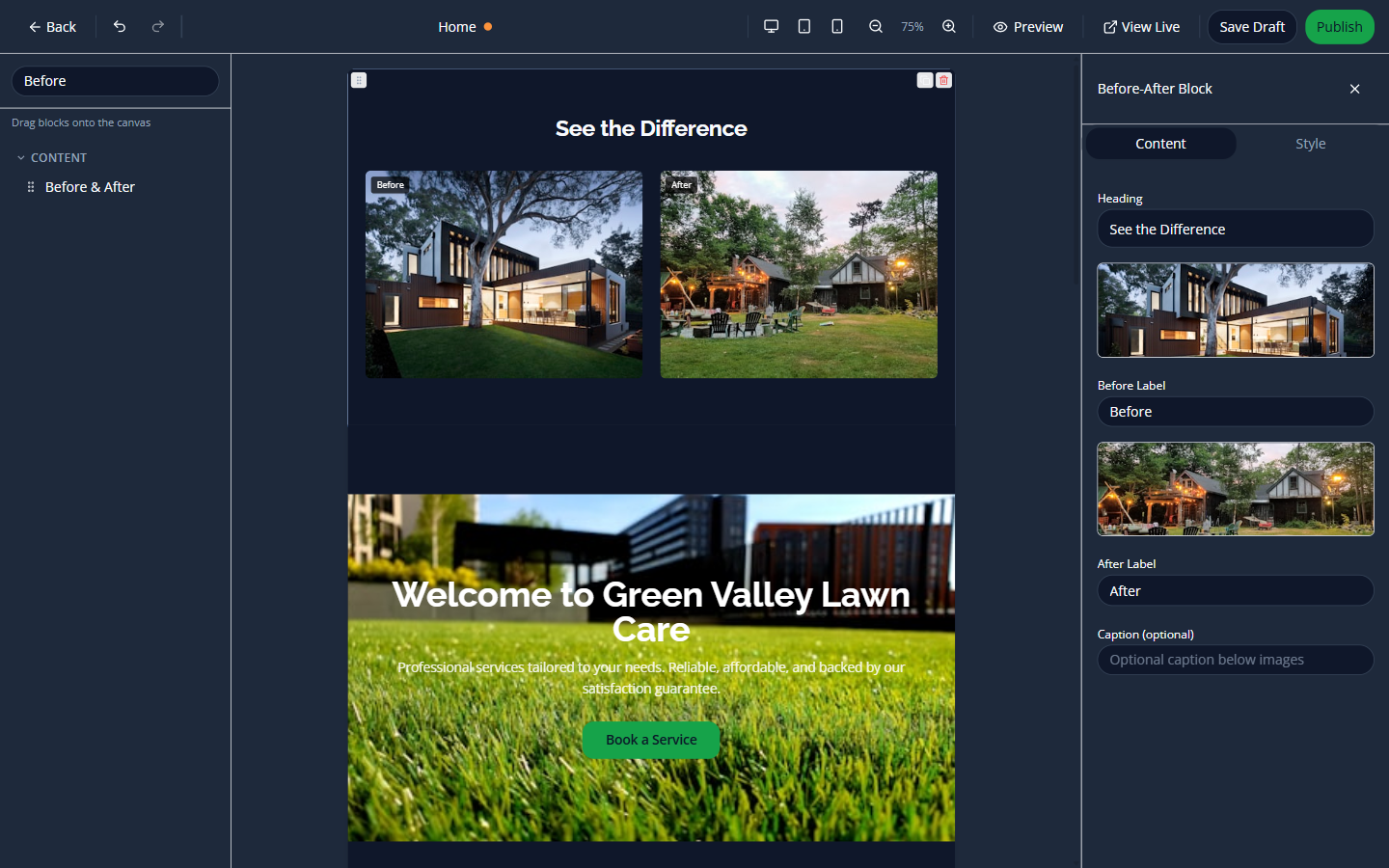This screenshot has width=1389, height=868.
Task: Open the View Live link
Action: click(x=1141, y=27)
